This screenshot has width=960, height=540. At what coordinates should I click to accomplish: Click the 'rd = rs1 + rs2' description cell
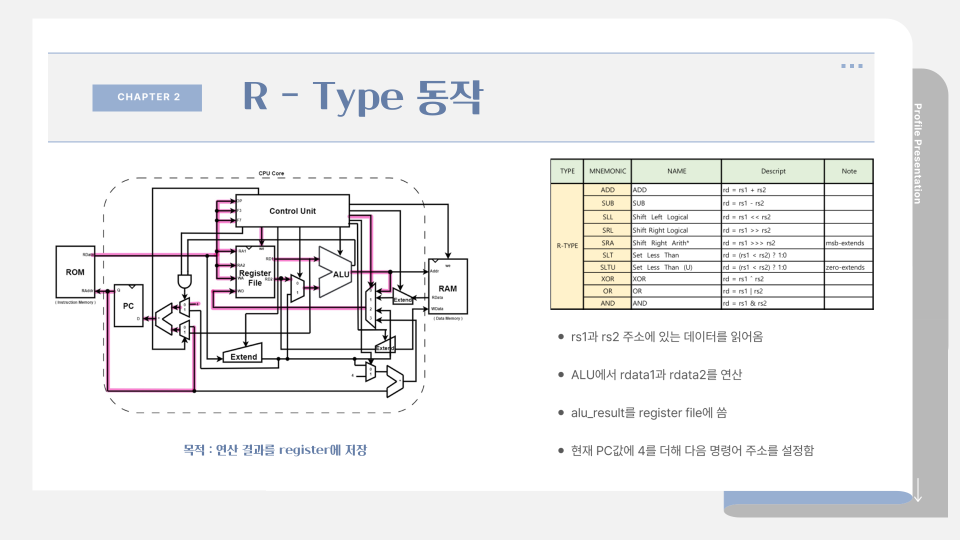tap(773, 190)
